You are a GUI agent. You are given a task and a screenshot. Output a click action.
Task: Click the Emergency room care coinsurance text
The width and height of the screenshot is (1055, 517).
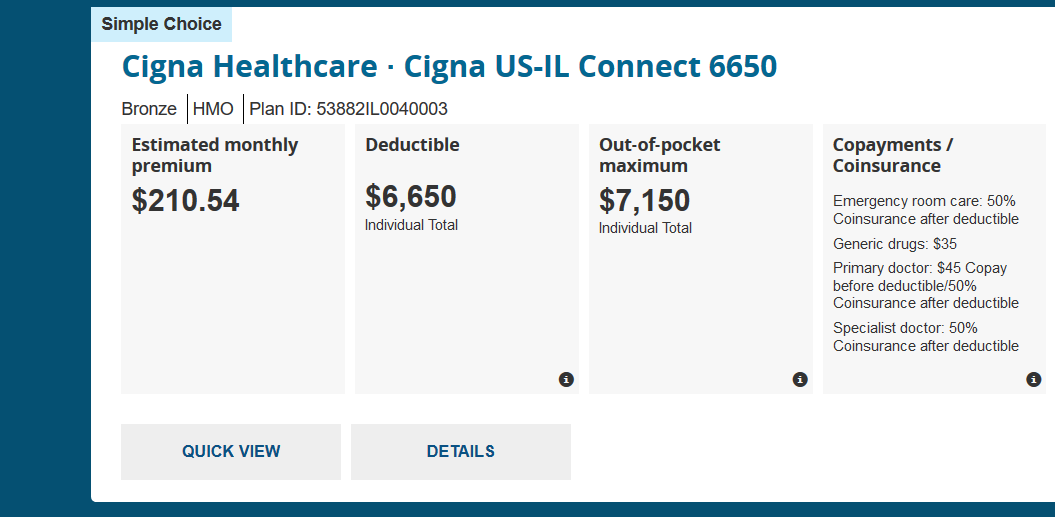925,210
